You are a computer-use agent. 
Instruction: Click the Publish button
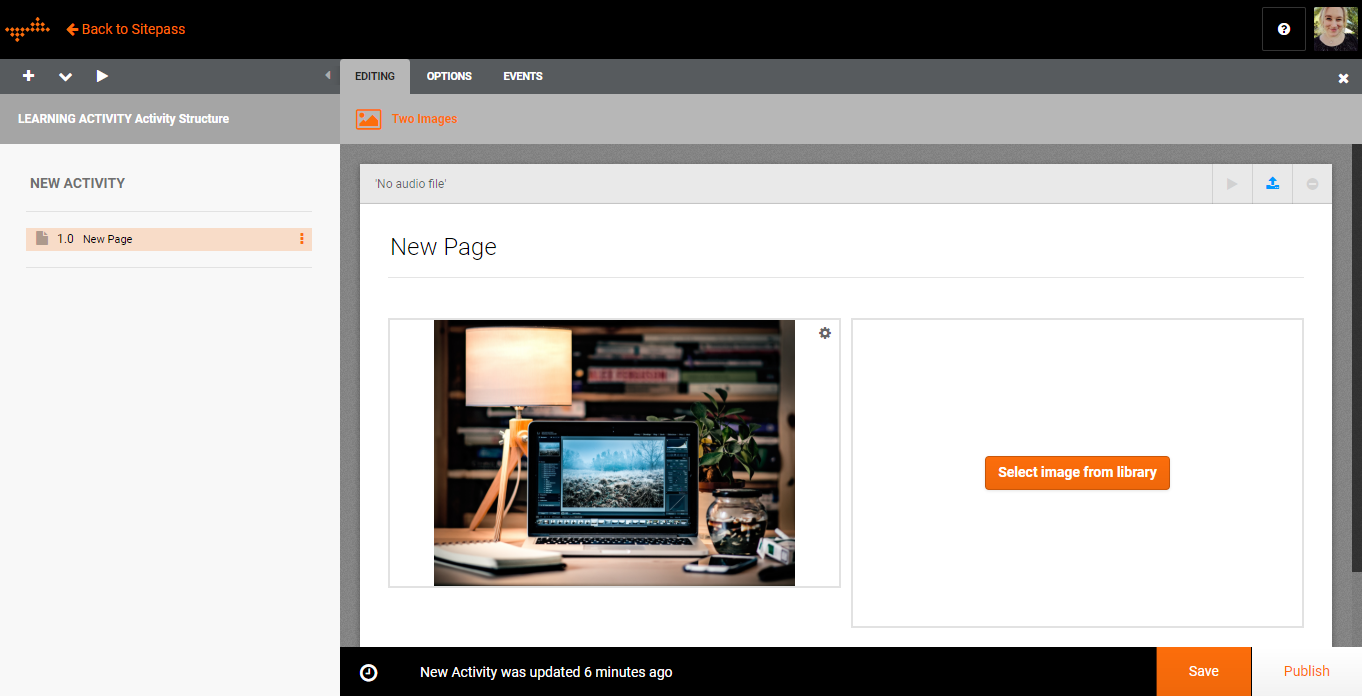1307,672
